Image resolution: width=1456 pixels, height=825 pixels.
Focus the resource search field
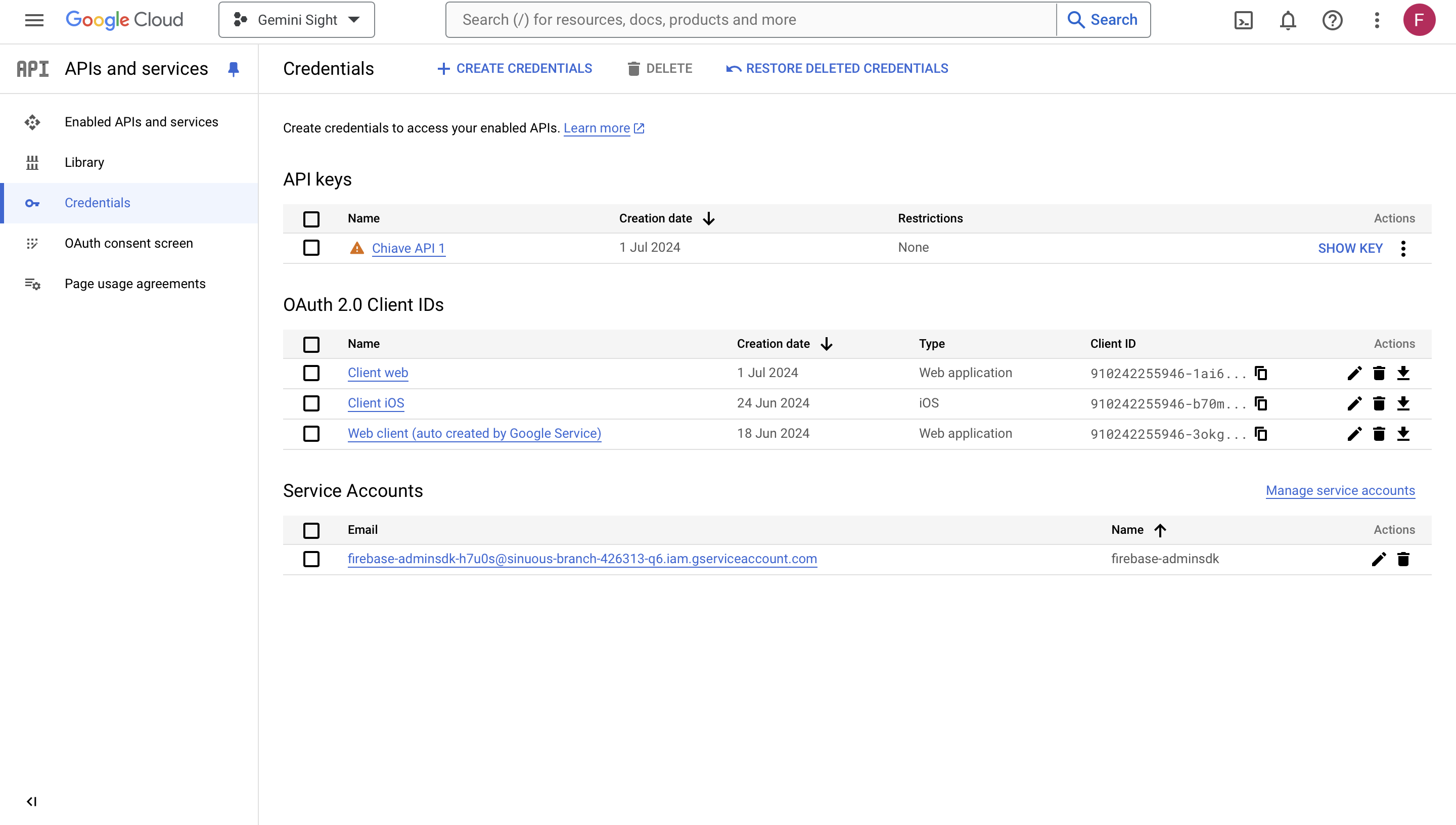click(751, 20)
